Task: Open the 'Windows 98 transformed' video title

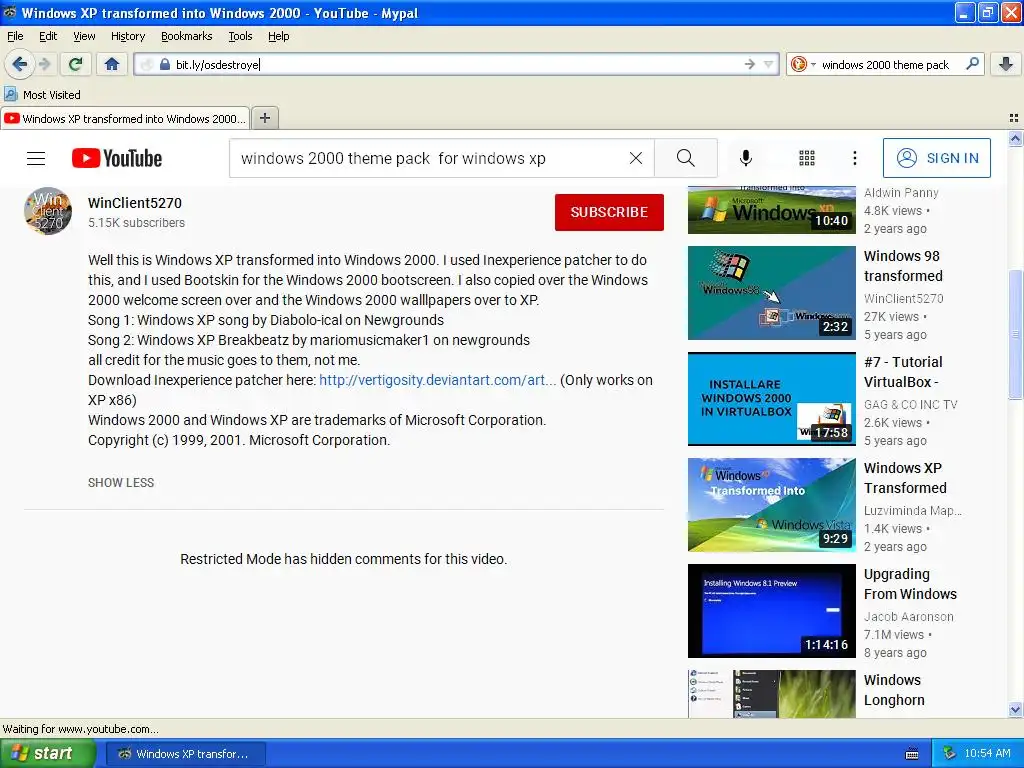Action: pyautogui.click(x=903, y=266)
